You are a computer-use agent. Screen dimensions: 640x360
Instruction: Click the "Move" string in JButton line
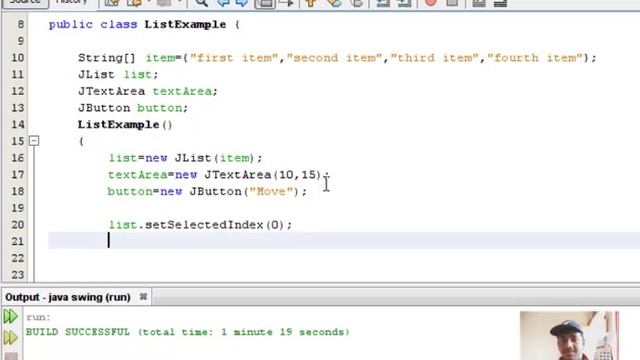(x=271, y=191)
